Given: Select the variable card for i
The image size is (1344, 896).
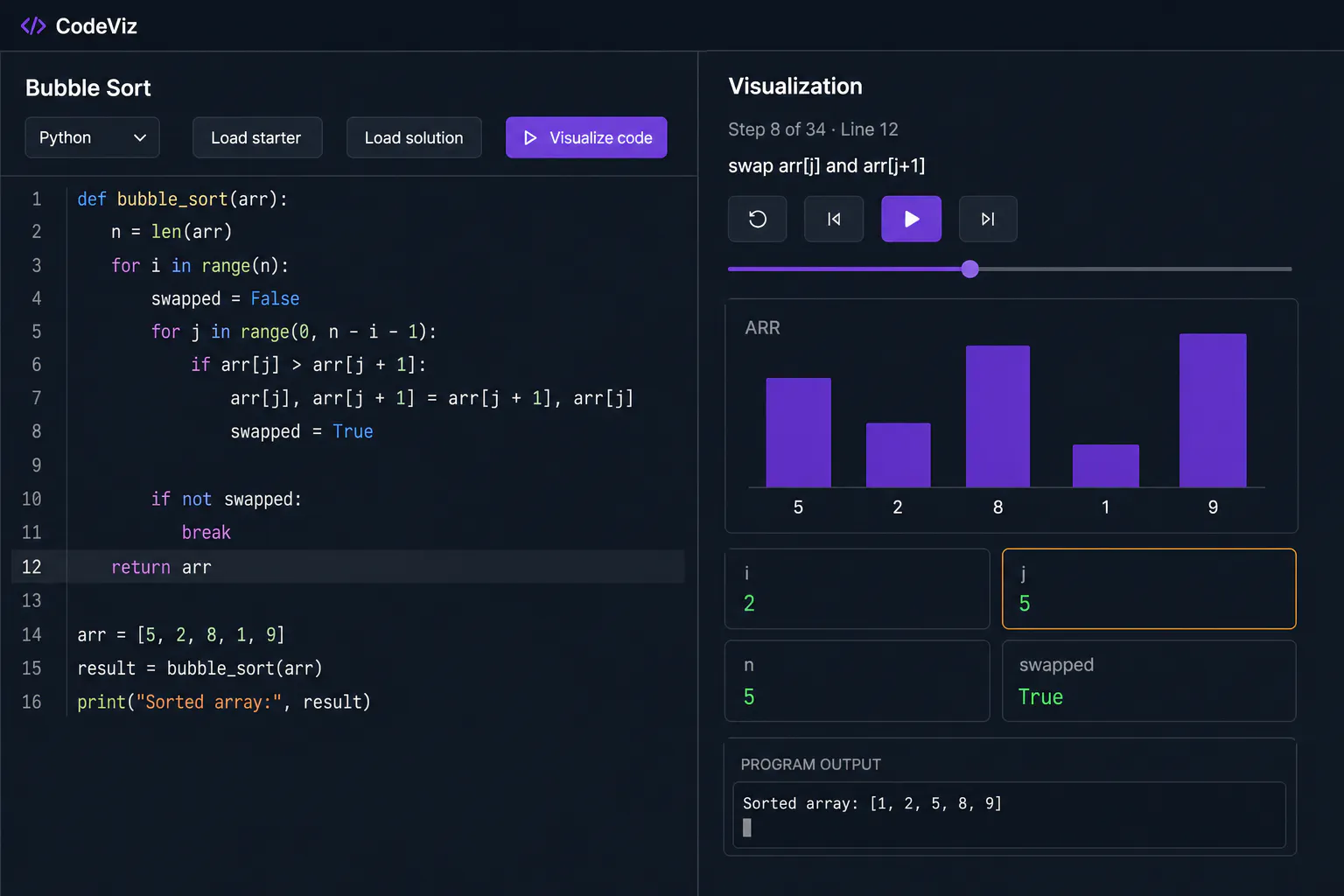Looking at the screenshot, I should tap(857, 589).
